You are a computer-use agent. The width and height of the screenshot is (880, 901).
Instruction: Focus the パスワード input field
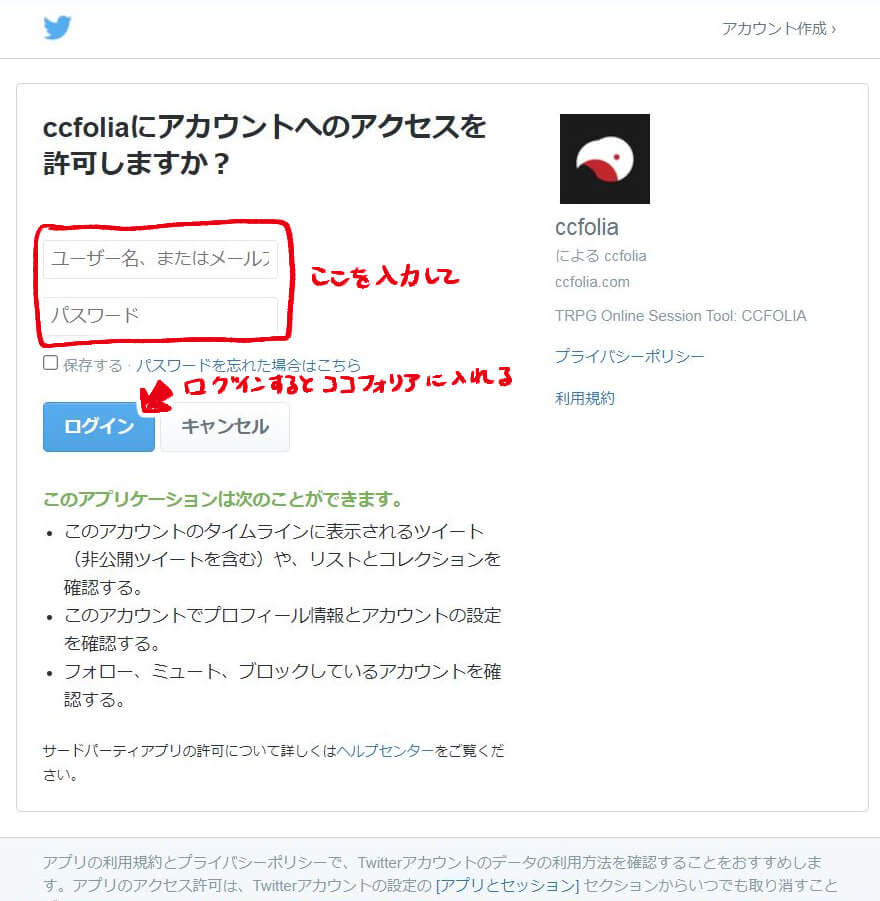pyautogui.click(x=160, y=315)
